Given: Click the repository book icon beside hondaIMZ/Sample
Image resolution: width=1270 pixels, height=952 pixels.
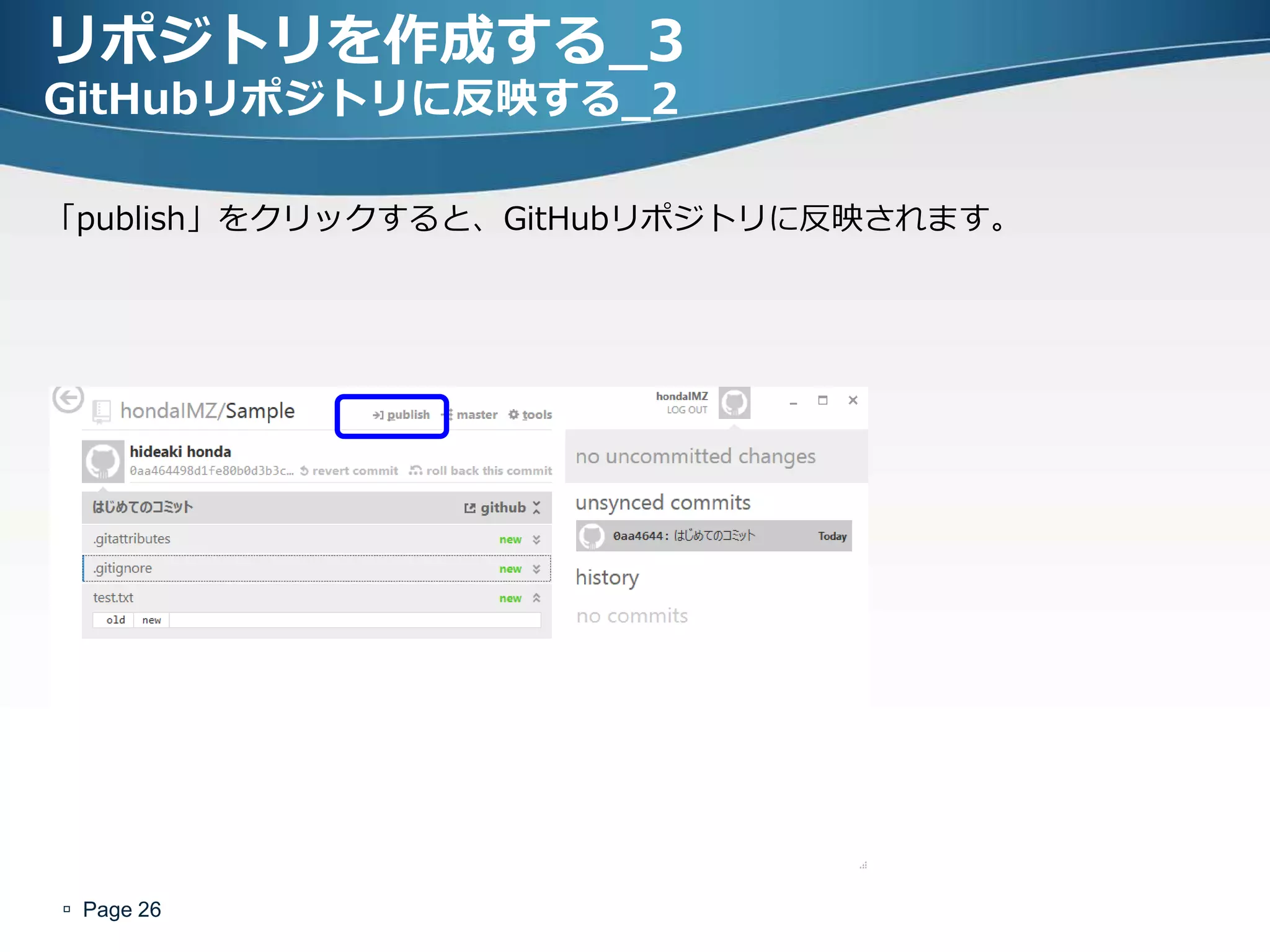Looking at the screenshot, I should coord(101,411).
